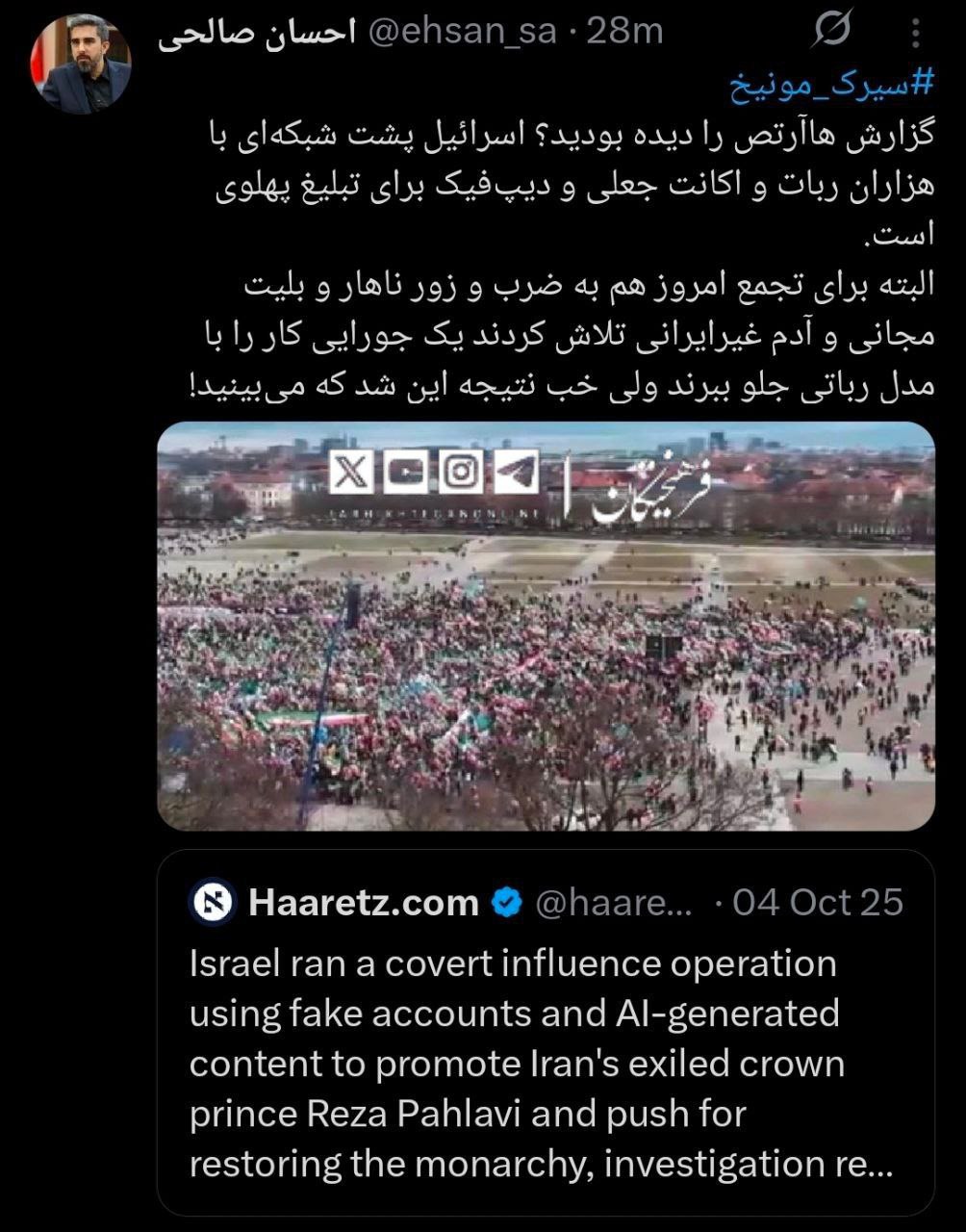
Task: Click the @ehsan_sa handle
Action: click(x=464, y=32)
